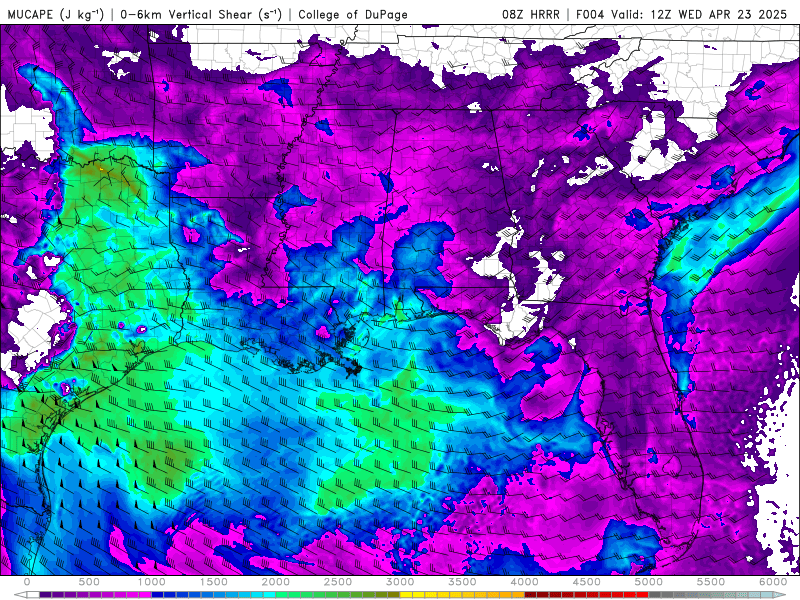
Task: Click the College of DuPage credit text
Action: point(353,14)
